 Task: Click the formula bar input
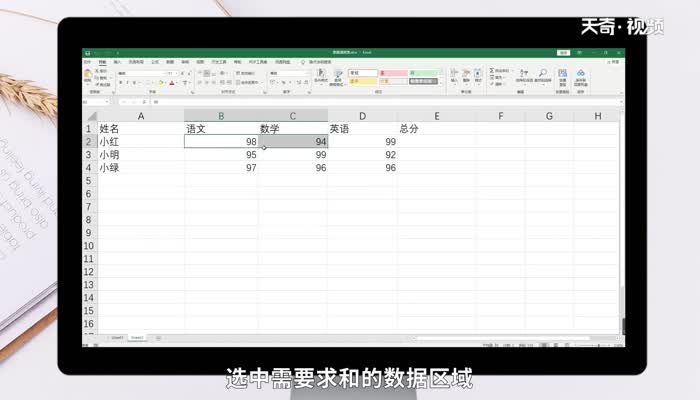pos(386,102)
